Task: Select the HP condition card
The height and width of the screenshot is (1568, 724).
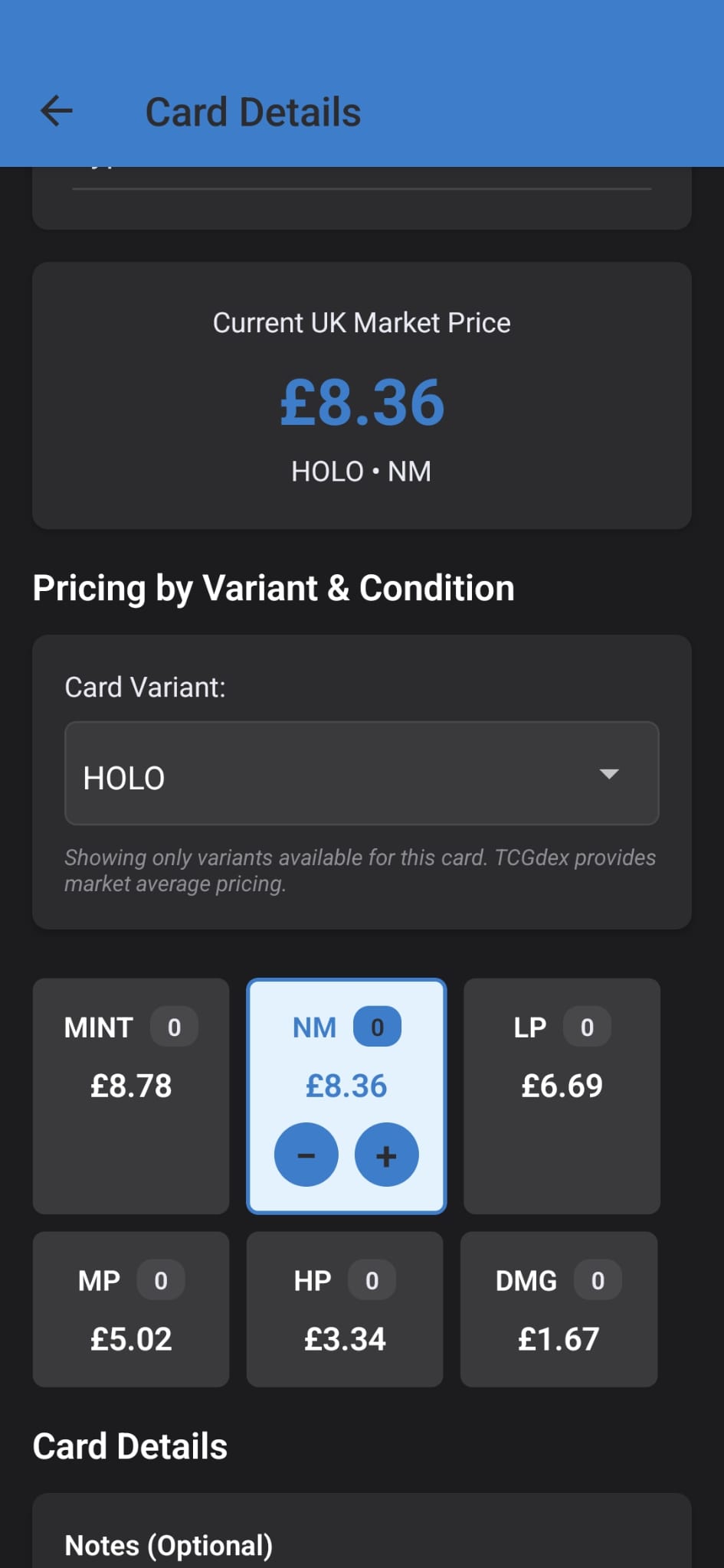Action: coord(344,1309)
